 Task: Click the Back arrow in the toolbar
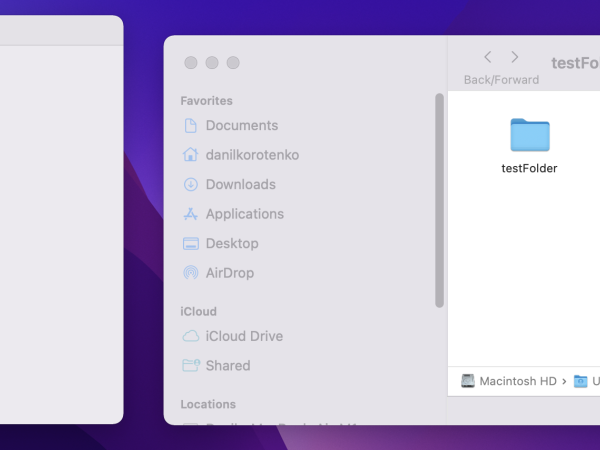tap(488, 58)
